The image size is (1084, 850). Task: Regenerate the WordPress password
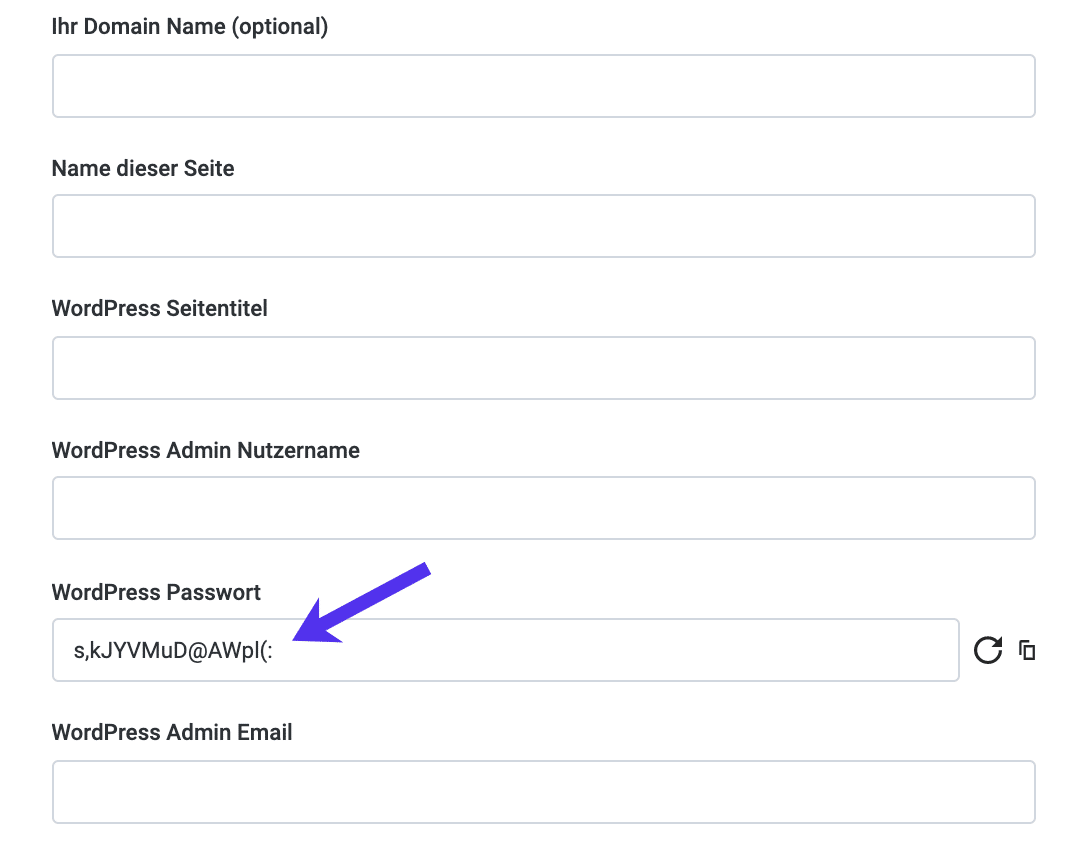coord(988,651)
